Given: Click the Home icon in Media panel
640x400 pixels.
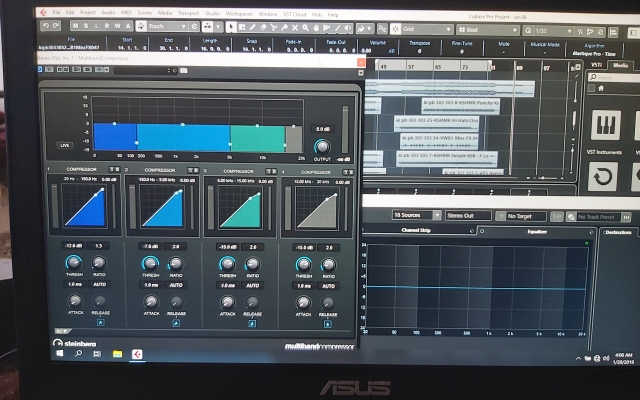Looking at the screenshot, I should [601, 88].
